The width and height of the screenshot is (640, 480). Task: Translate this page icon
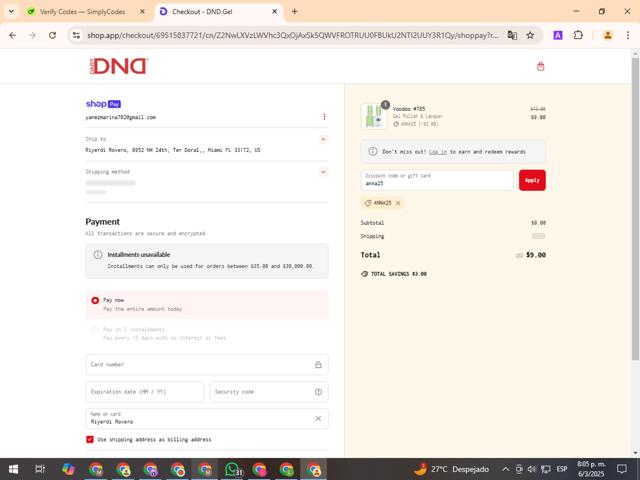512,36
